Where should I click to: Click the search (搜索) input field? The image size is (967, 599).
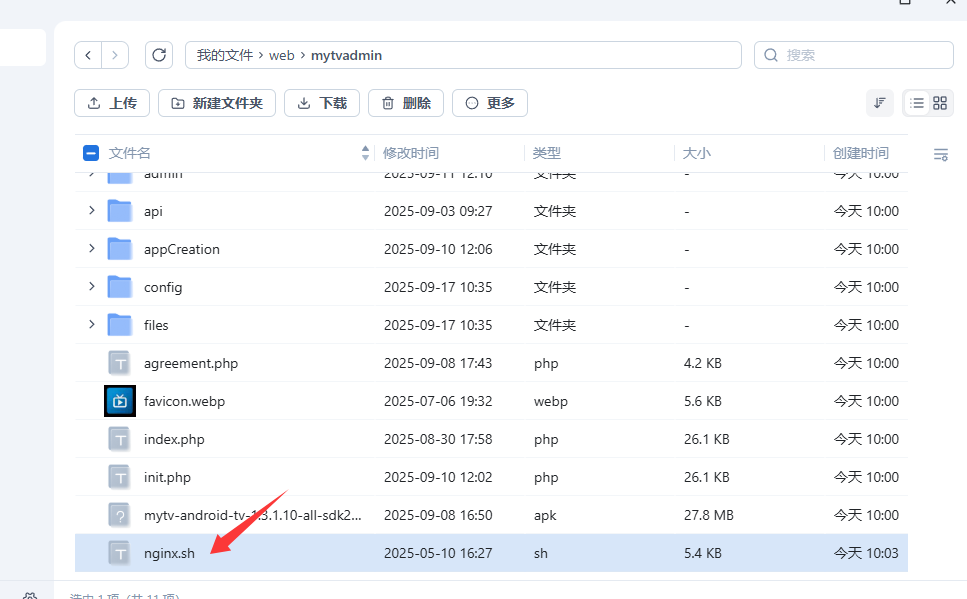click(860, 55)
